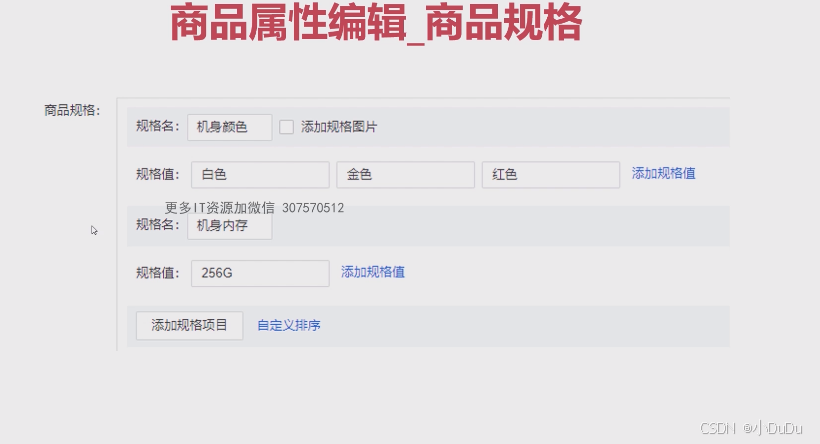This screenshot has height=444, width=820.
Task: Click the 机身颜色 spec name field
Action: (230, 127)
